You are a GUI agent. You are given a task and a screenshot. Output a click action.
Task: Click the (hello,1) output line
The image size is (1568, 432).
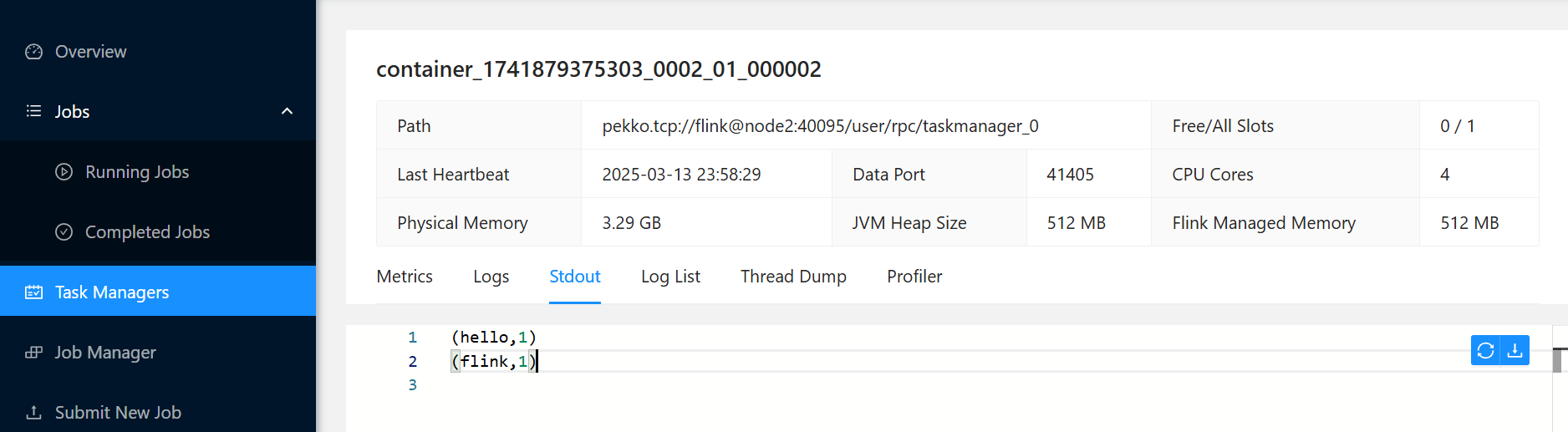(x=493, y=338)
